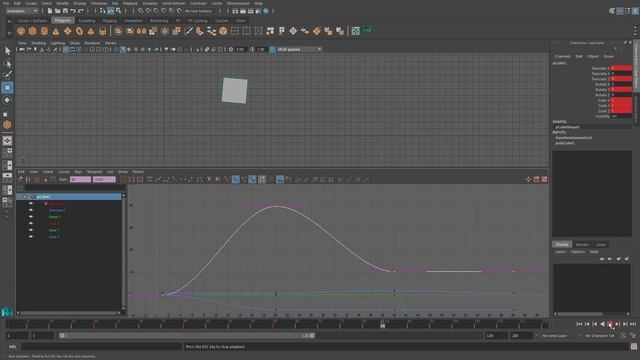The width and height of the screenshot is (640, 360).
Task: Switch to the Polygons shelf tab
Action: pos(62,20)
